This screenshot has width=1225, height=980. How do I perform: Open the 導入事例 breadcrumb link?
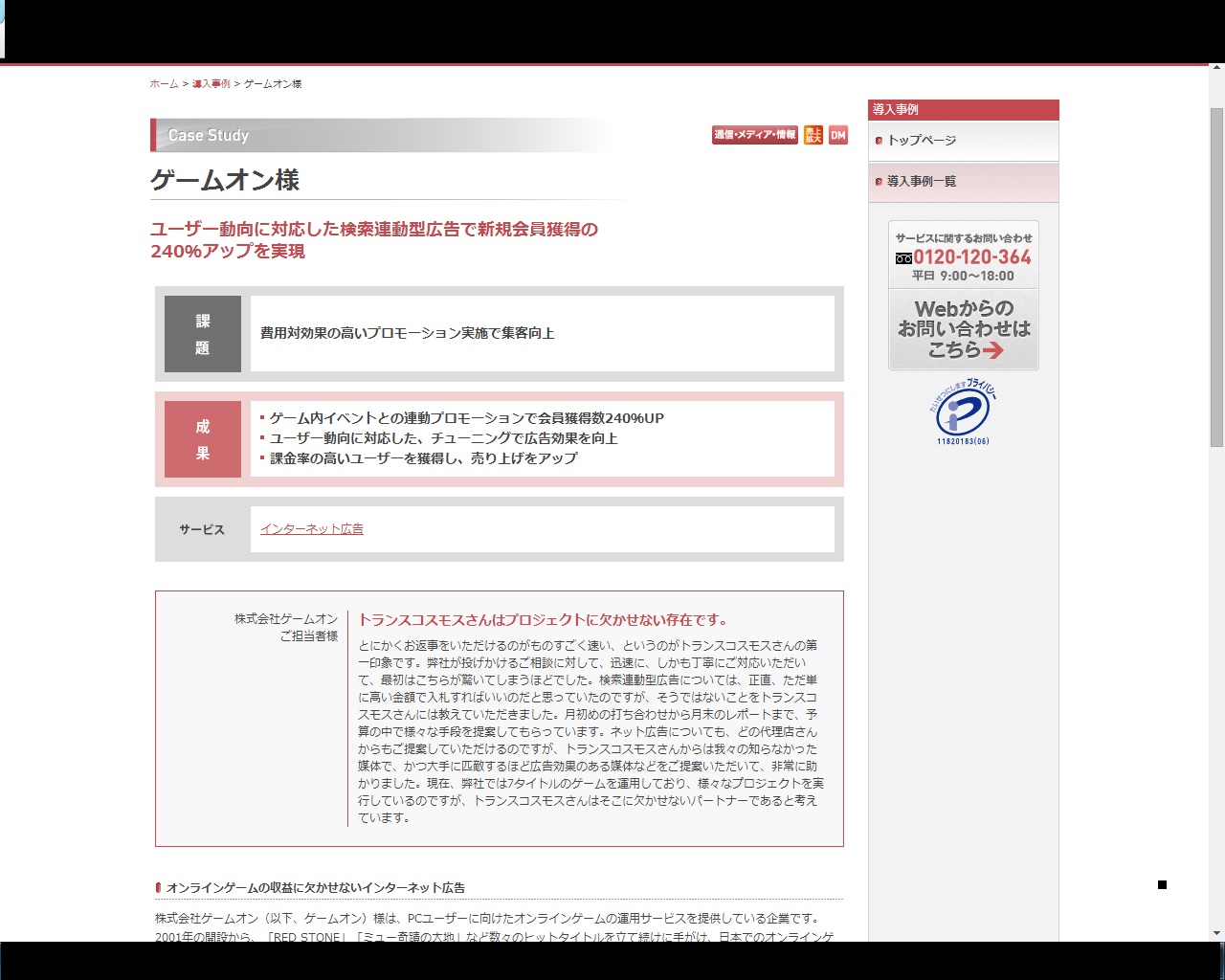[211, 84]
